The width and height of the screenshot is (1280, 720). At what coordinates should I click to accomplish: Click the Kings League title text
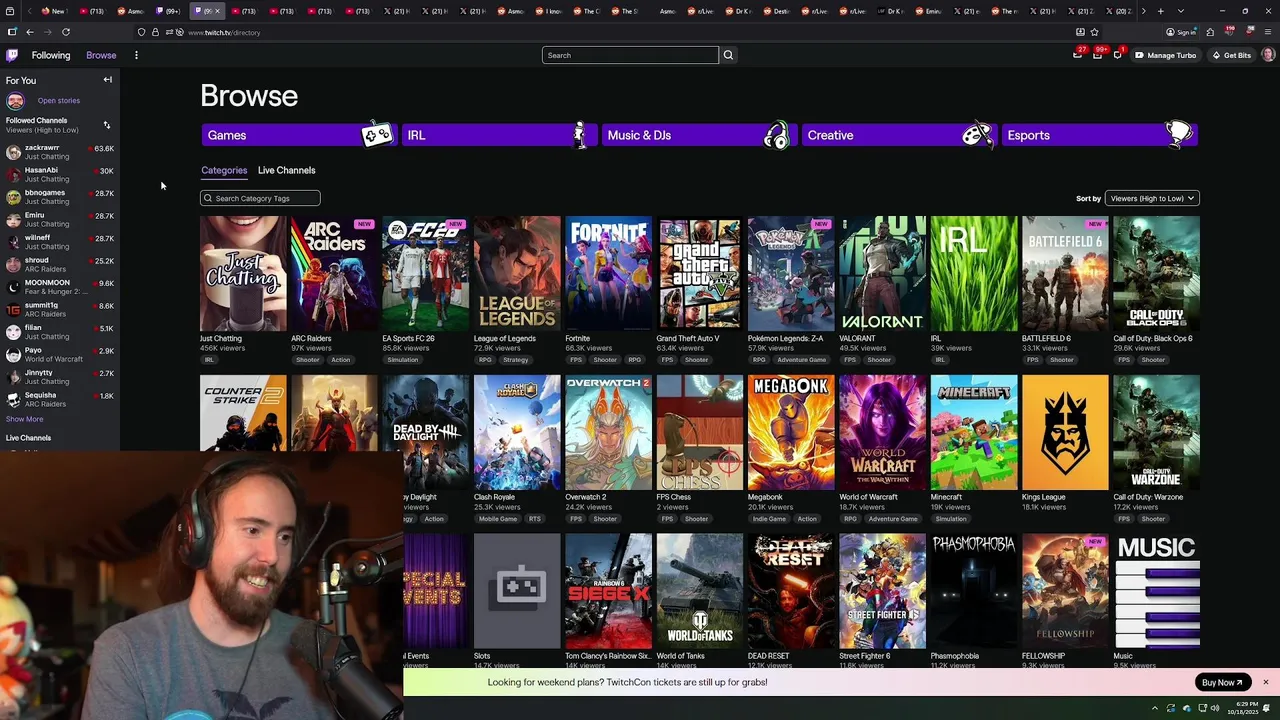click(x=1044, y=497)
